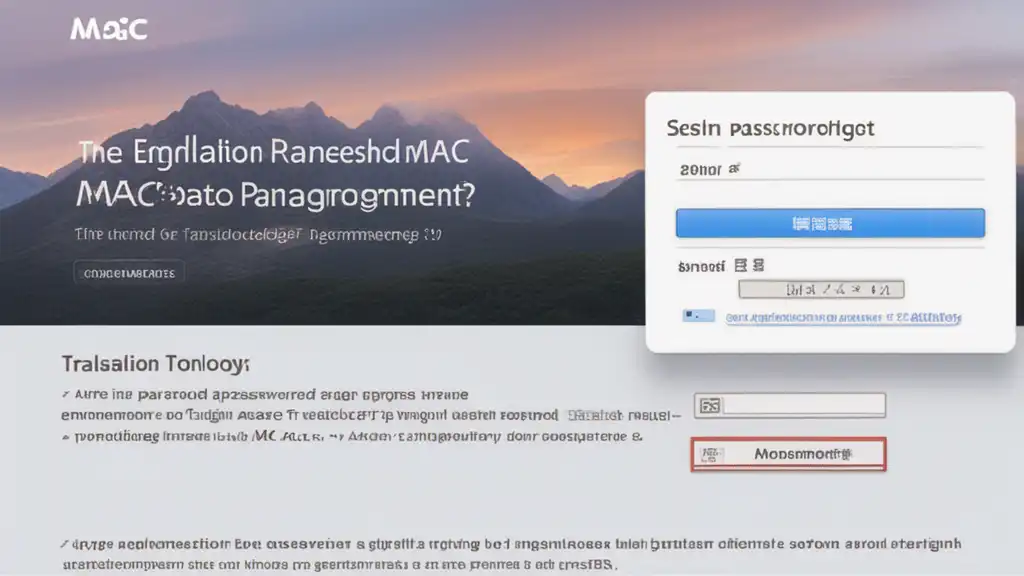The width and height of the screenshot is (1024, 576).
Task: Click the icon inside the lower input field
Action: coord(710,406)
